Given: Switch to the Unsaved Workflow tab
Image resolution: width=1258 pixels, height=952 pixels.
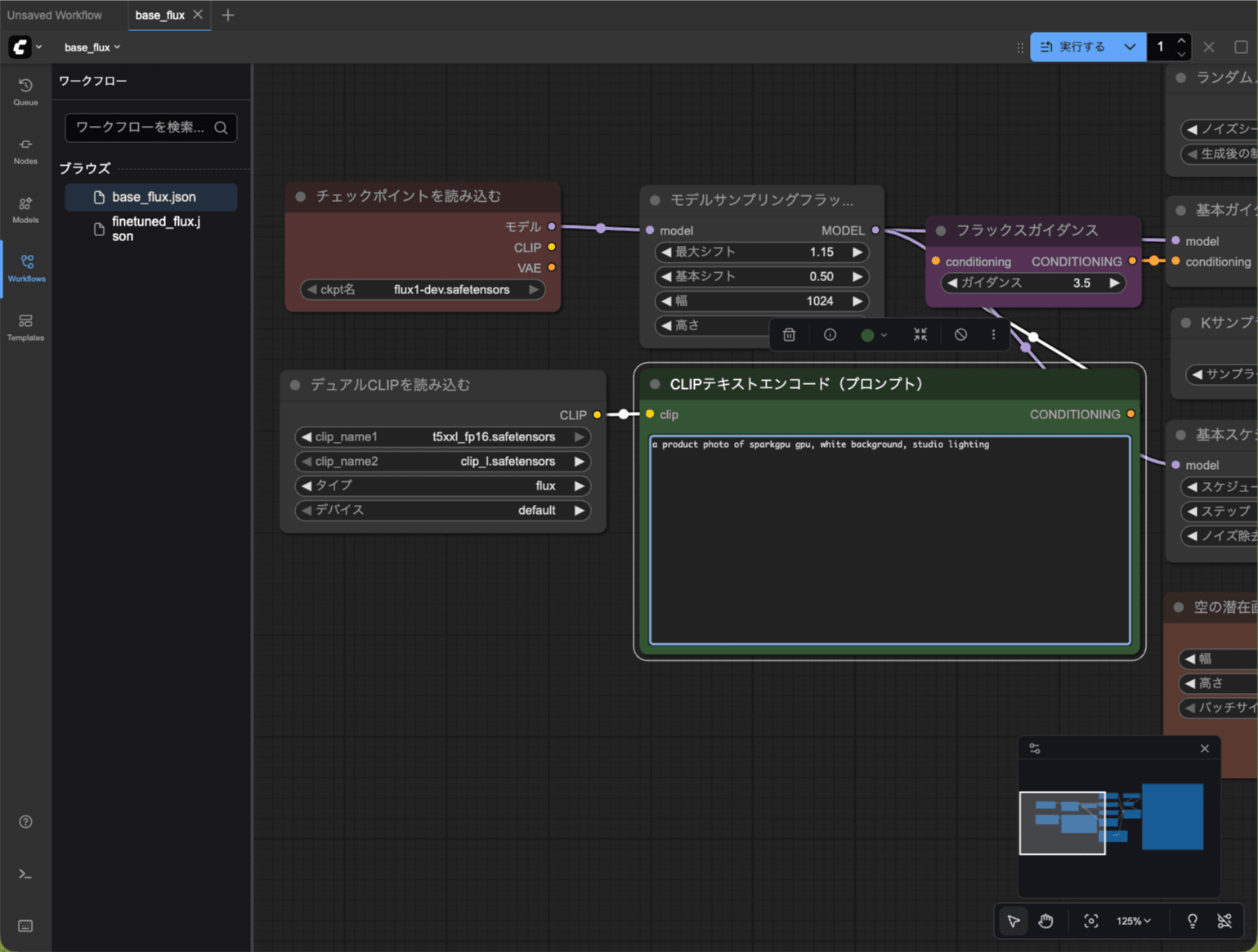Looking at the screenshot, I should (55, 15).
